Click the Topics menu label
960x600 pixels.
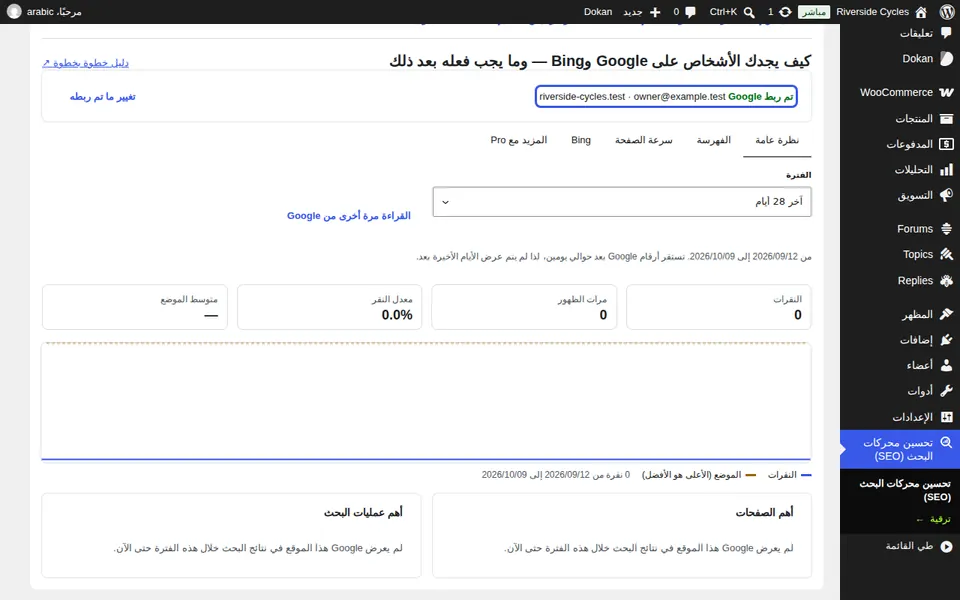coord(918,255)
